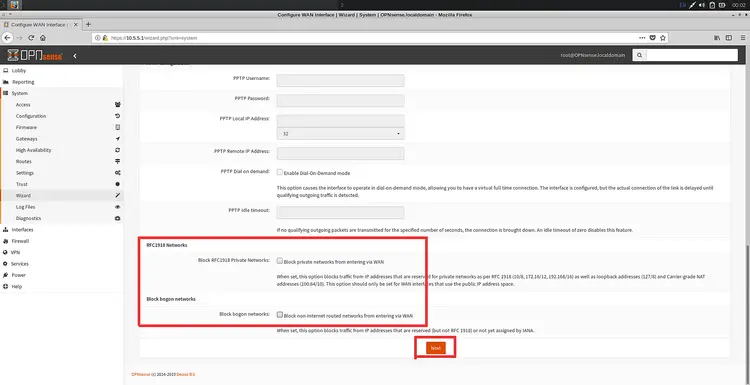This screenshot has width=750, height=385.
Task: Click the Access users icon
Action: click(x=118, y=104)
